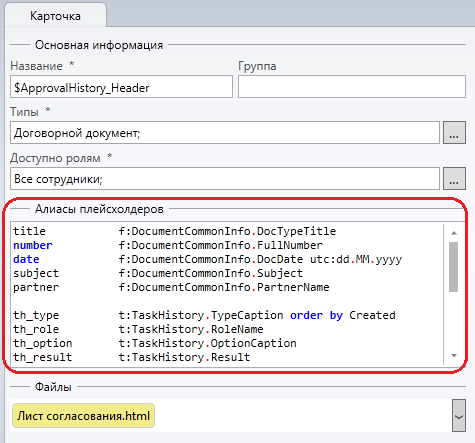Select the Лист согласования.html file

[83, 416]
